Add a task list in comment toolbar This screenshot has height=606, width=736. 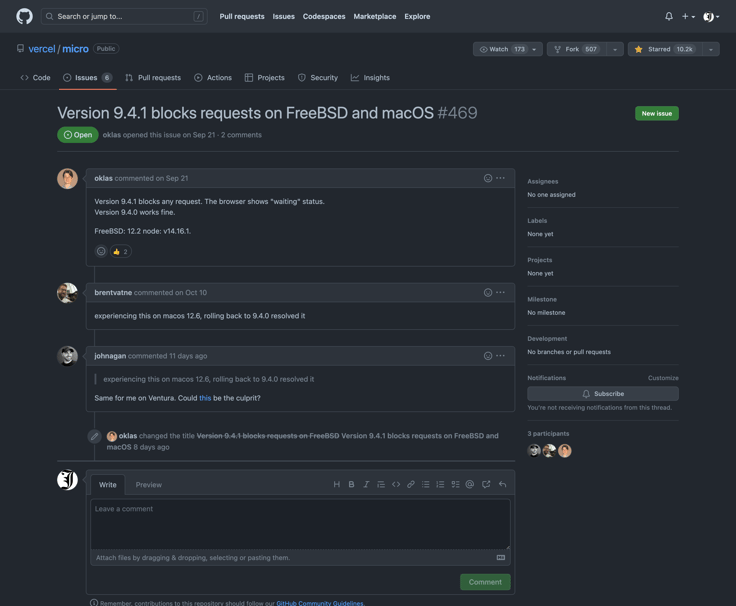pos(455,484)
